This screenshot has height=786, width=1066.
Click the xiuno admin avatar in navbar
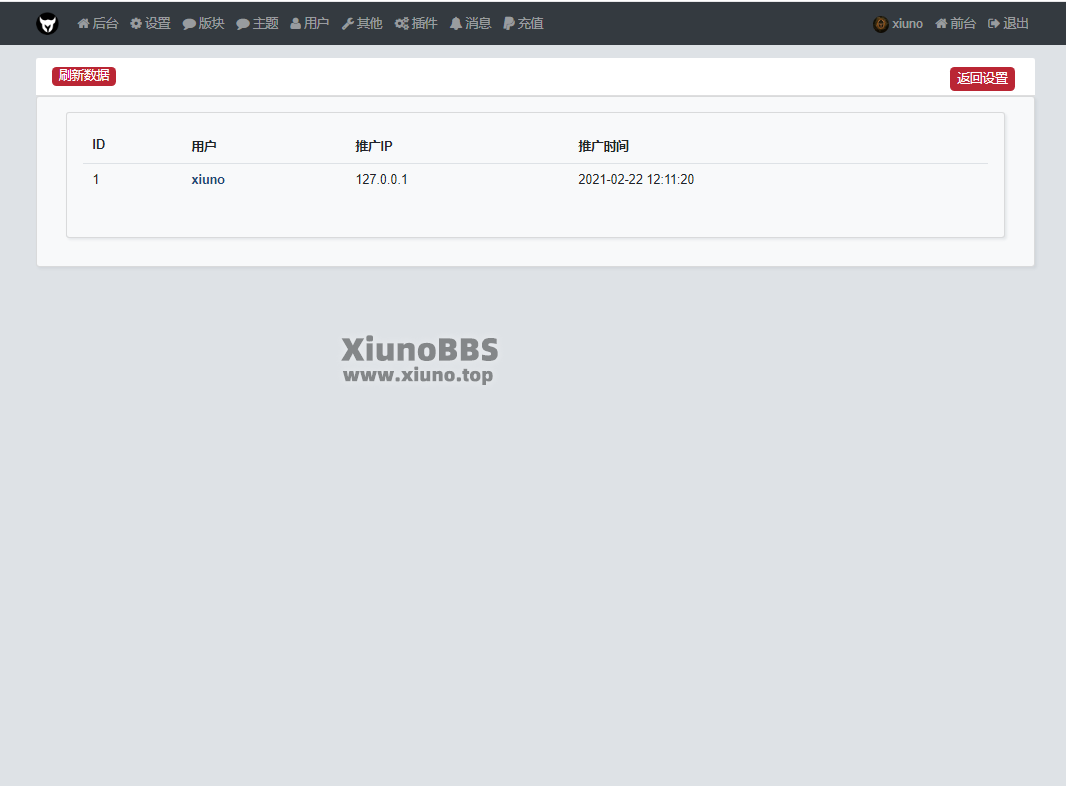pos(881,24)
